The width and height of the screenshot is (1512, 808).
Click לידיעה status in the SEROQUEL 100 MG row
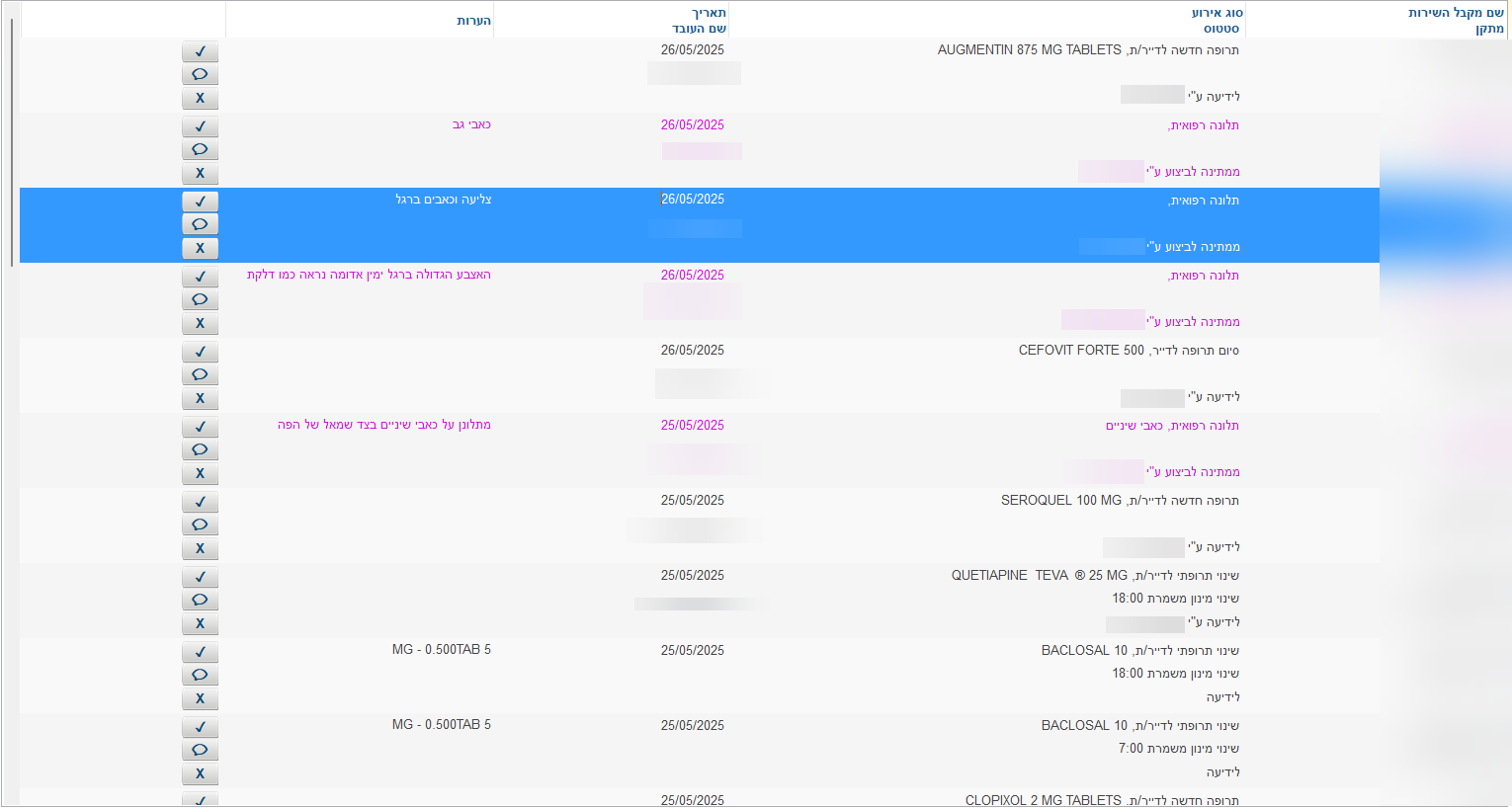click(1215, 547)
